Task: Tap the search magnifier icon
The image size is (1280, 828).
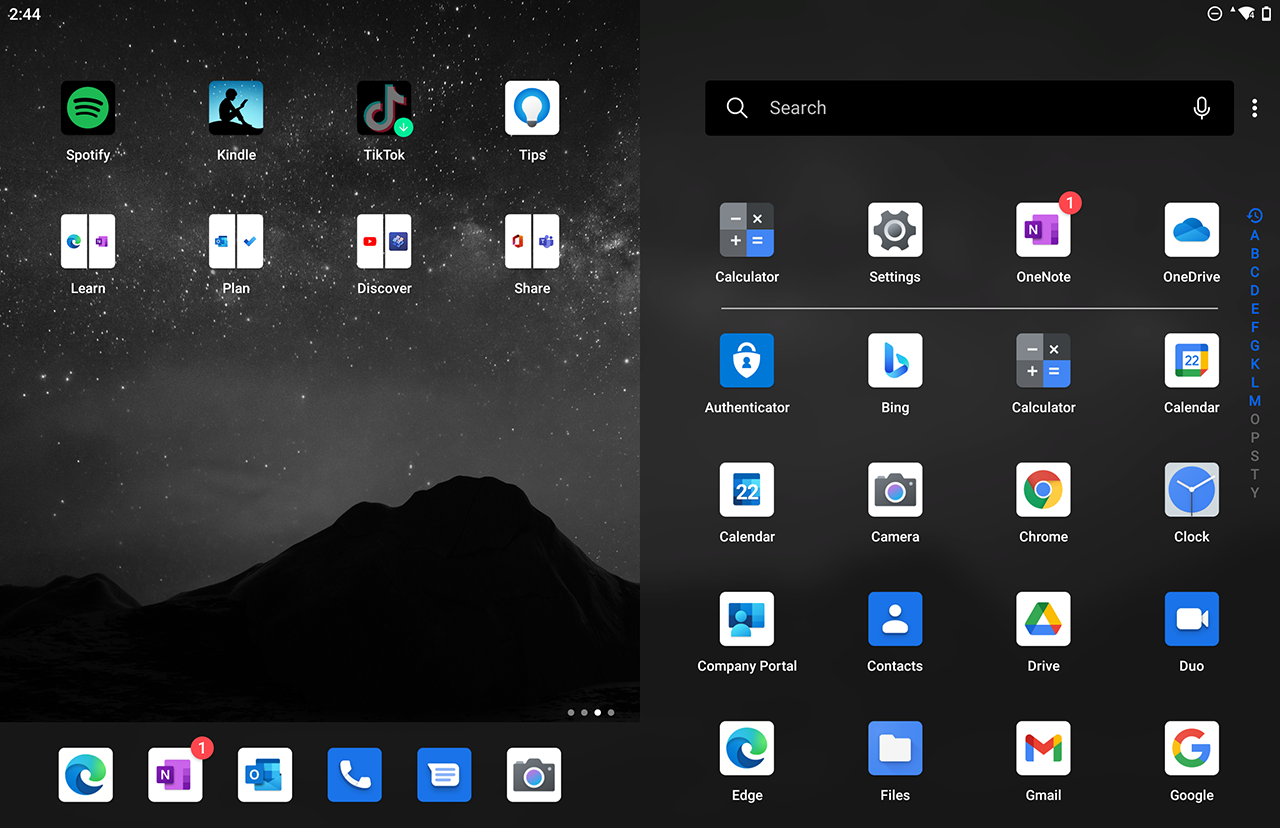Action: [737, 108]
